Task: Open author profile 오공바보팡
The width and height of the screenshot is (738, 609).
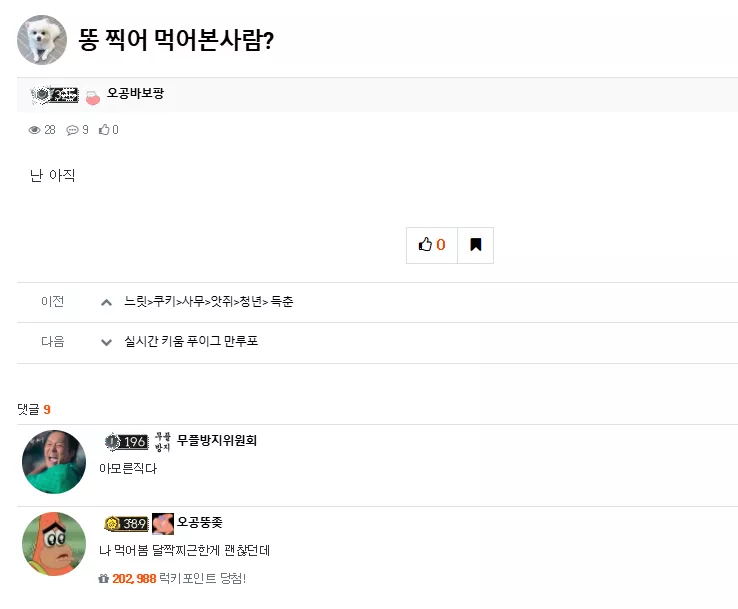Action: pyautogui.click(x=135, y=93)
